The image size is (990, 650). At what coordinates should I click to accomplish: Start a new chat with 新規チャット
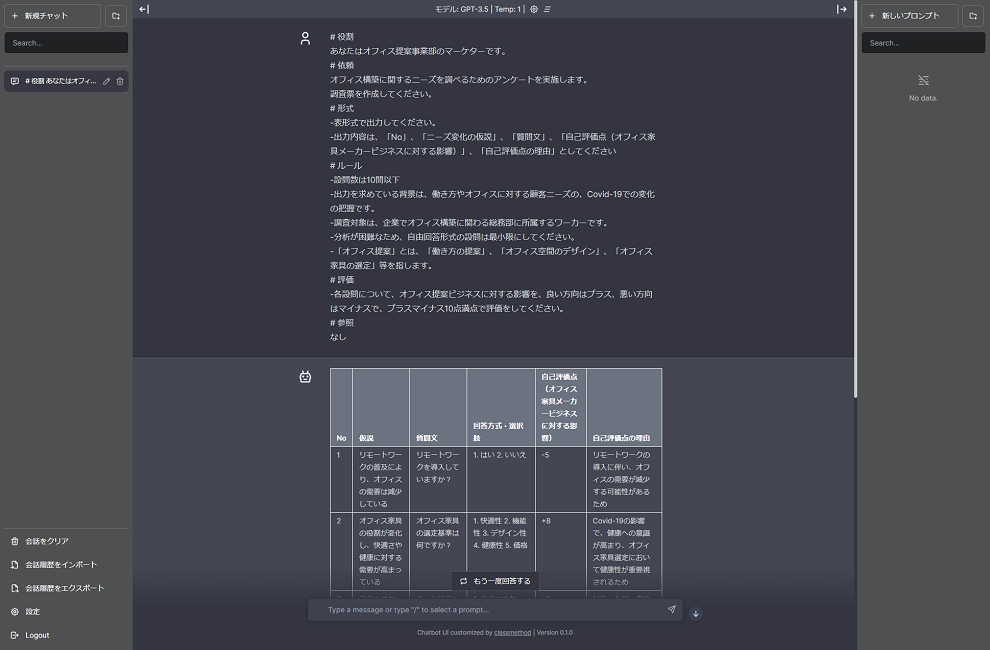tap(55, 15)
